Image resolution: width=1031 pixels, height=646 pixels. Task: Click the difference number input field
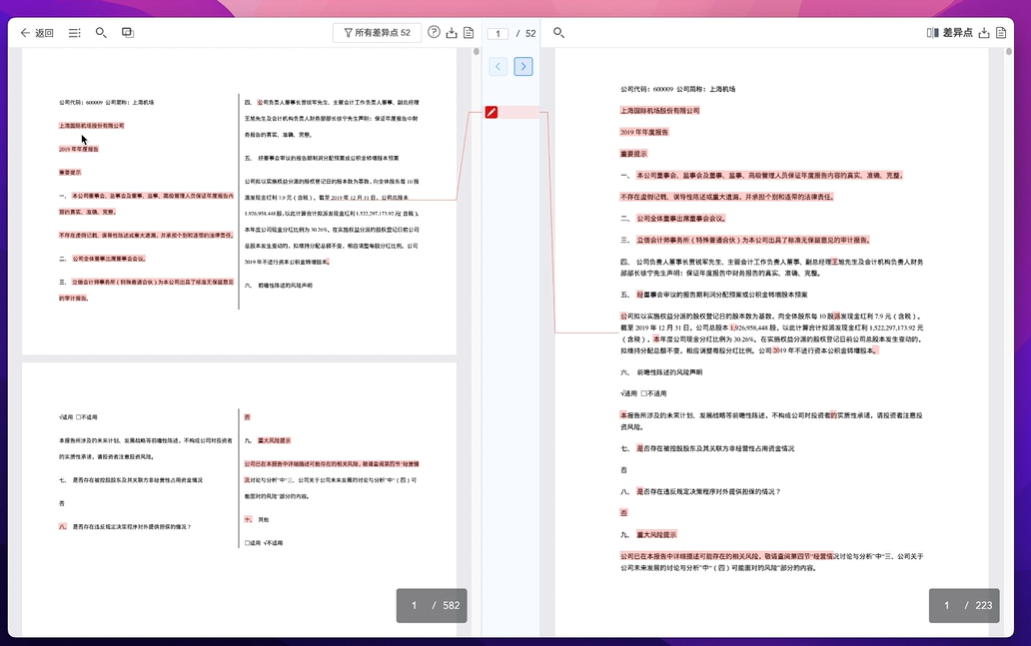point(498,34)
